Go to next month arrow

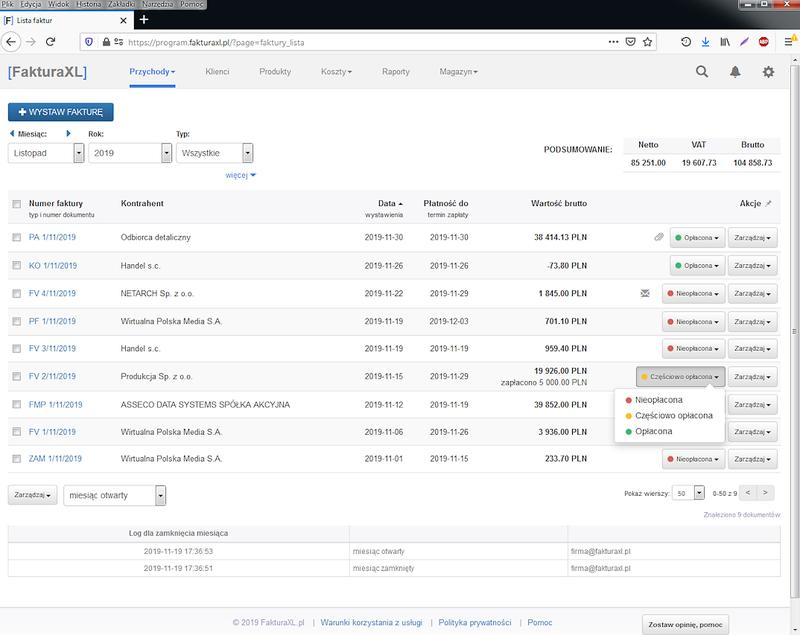click(68, 134)
